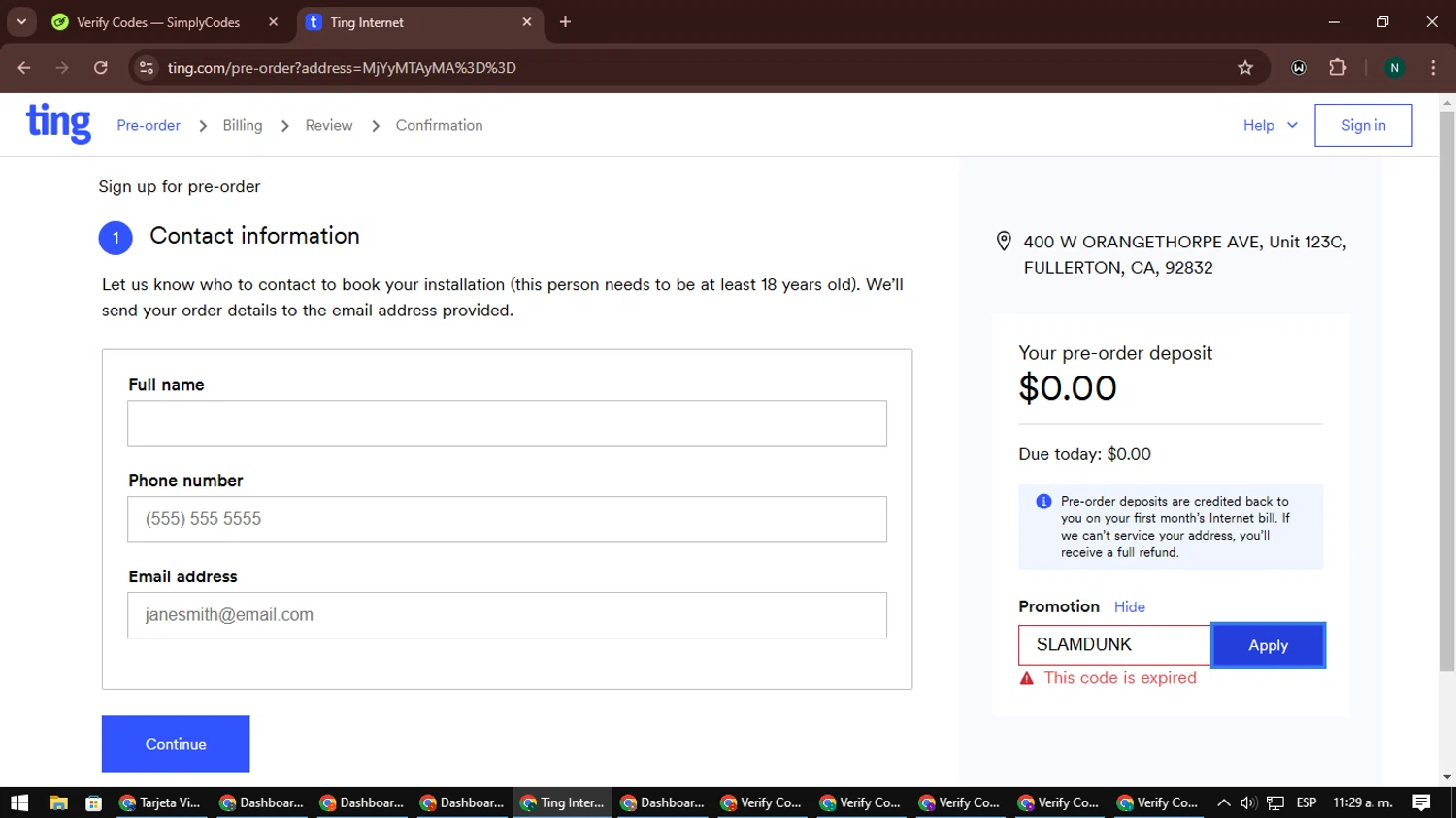
Task: Open the network icon in the system tray
Action: (x=1275, y=802)
